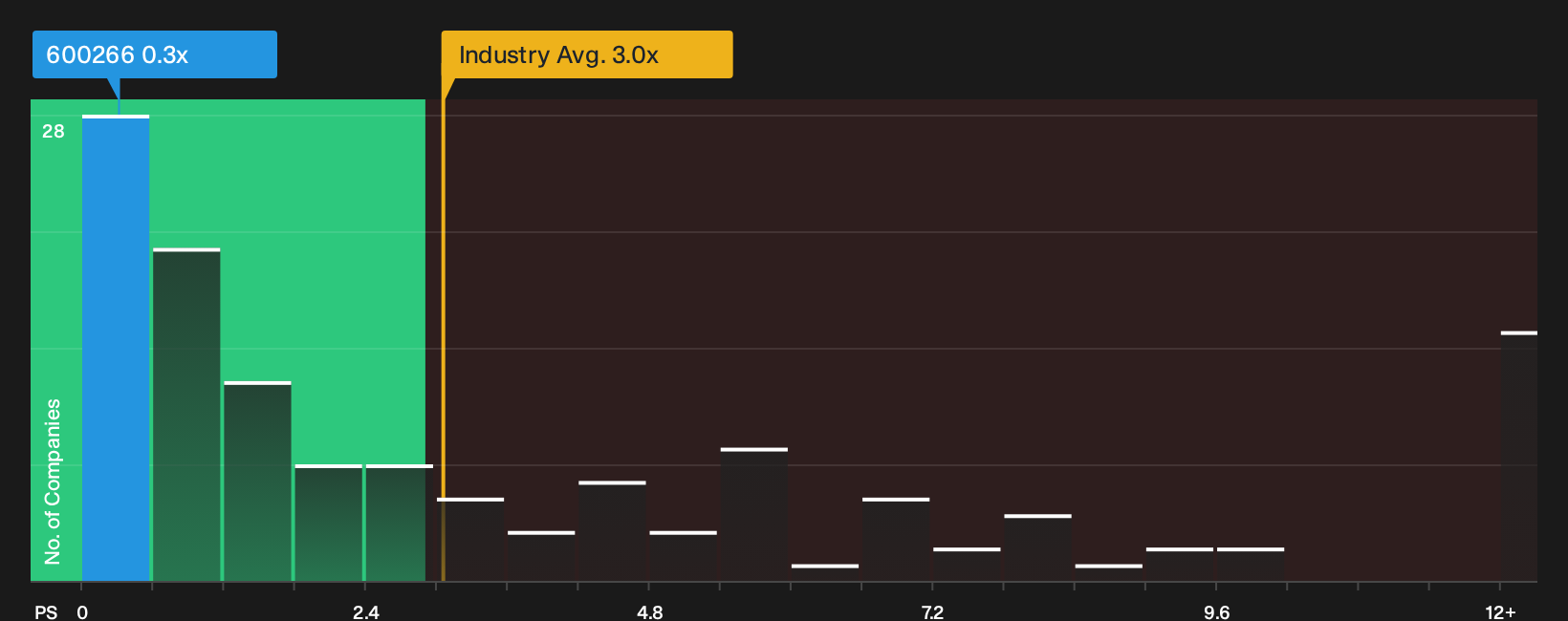
Task: Select the tallest dark bar between 4.8 and 7.2
Action: pos(754,514)
